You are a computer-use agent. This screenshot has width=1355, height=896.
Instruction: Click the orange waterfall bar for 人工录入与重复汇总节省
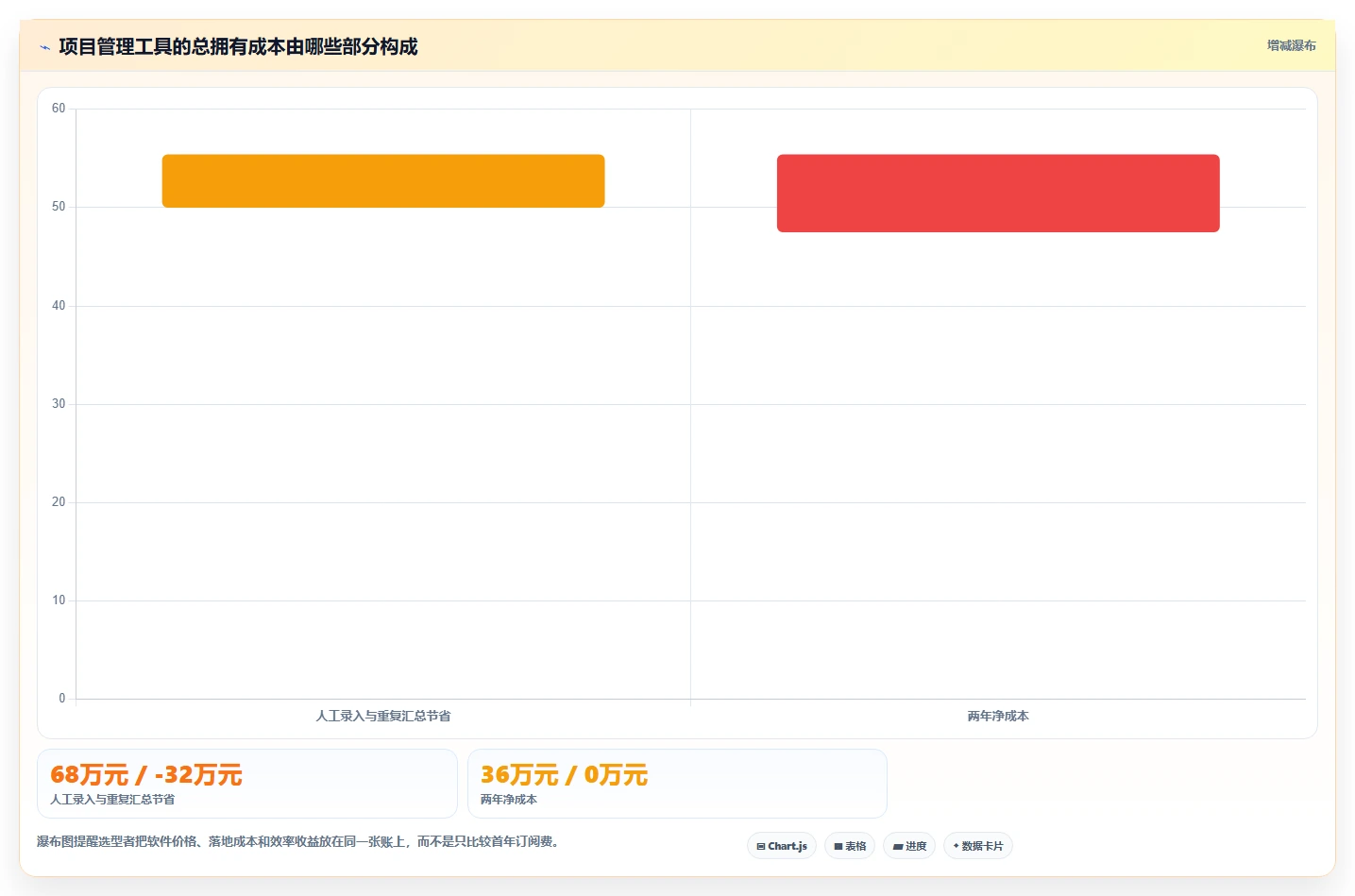383,181
